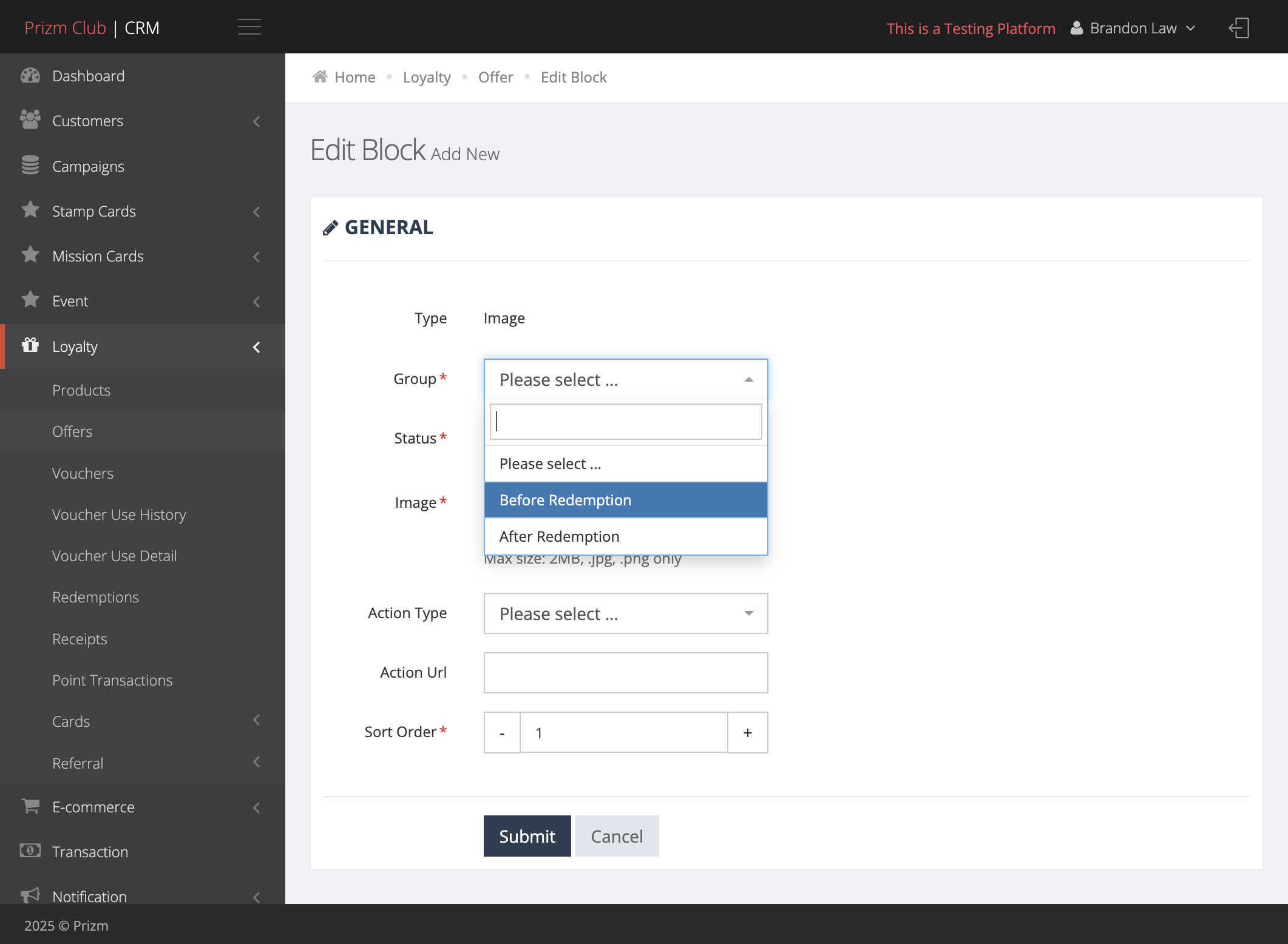
Task: Click the Notification megaphone icon
Action: [30, 895]
